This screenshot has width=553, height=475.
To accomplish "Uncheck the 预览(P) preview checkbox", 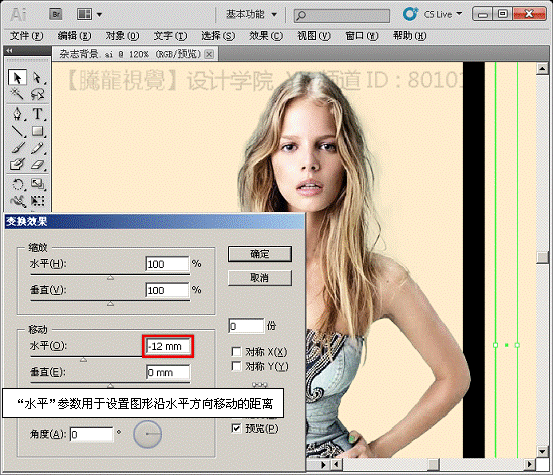I will tap(236, 428).
